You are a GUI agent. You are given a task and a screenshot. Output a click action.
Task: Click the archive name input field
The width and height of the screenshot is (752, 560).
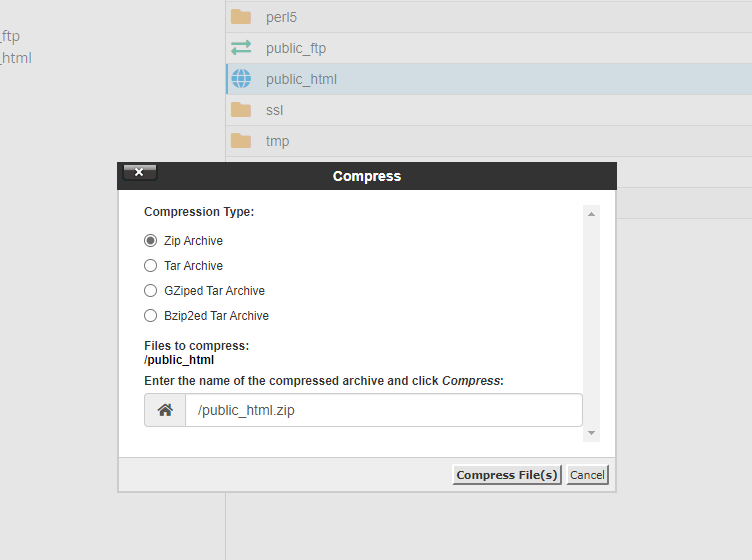click(x=383, y=410)
